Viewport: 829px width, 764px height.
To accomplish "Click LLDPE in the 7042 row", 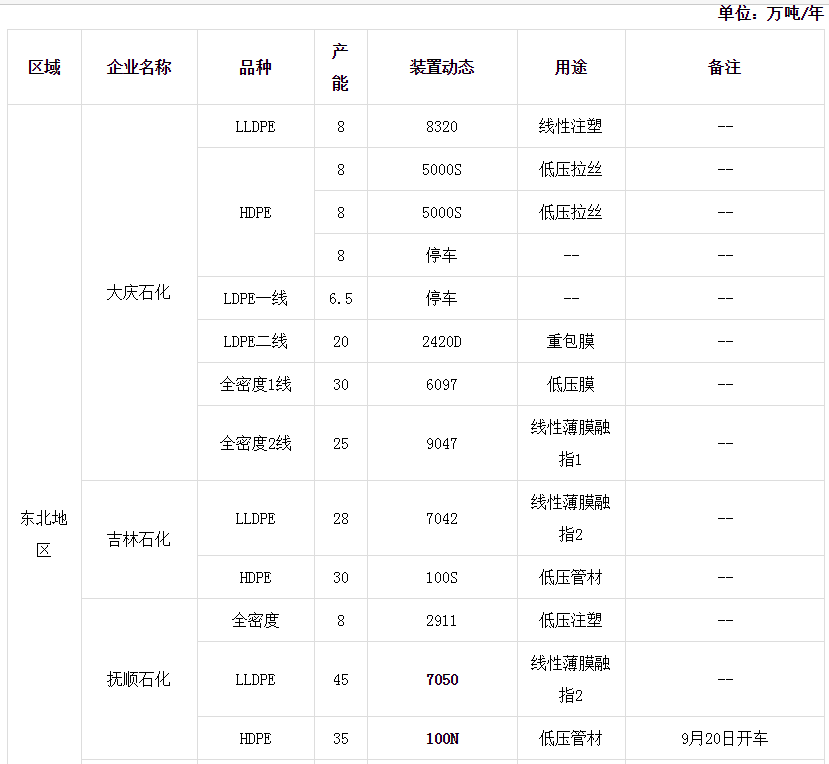I will coord(255,518).
